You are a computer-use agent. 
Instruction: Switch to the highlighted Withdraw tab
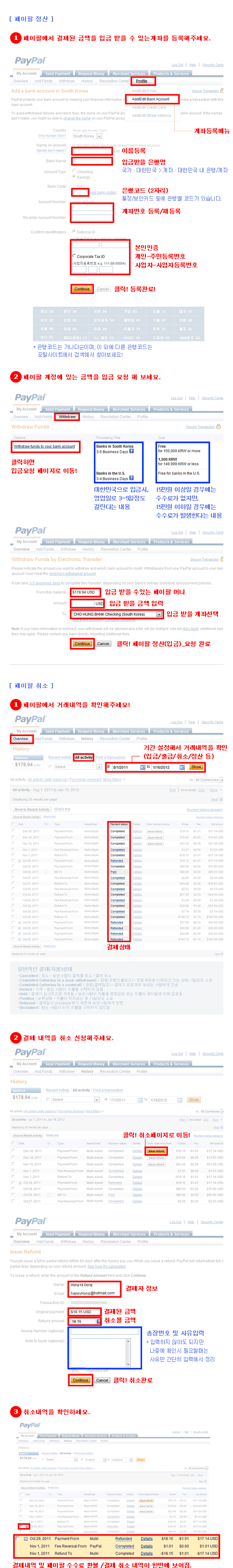coord(68,417)
